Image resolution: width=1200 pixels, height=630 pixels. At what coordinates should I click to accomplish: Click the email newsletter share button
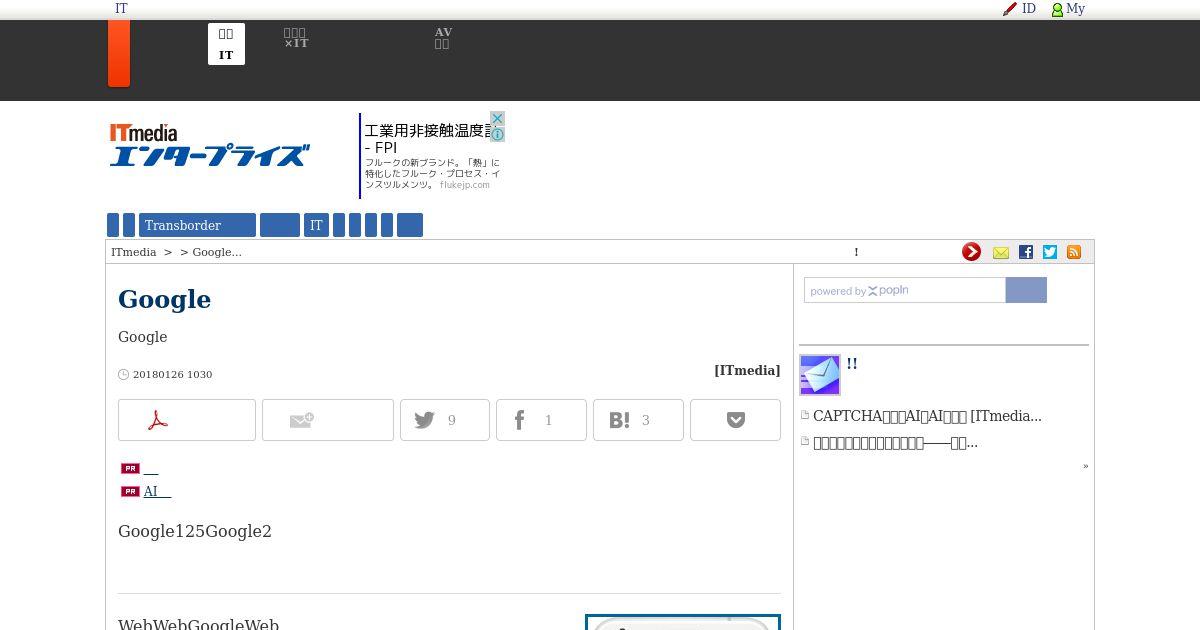point(328,420)
